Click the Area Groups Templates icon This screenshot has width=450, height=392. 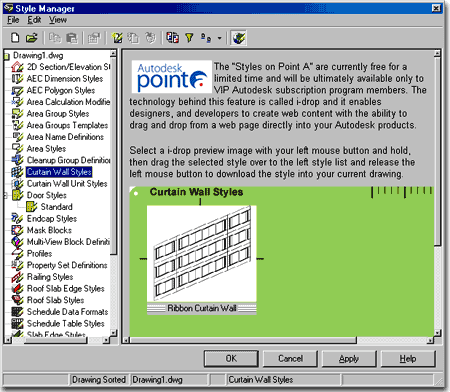(17, 125)
